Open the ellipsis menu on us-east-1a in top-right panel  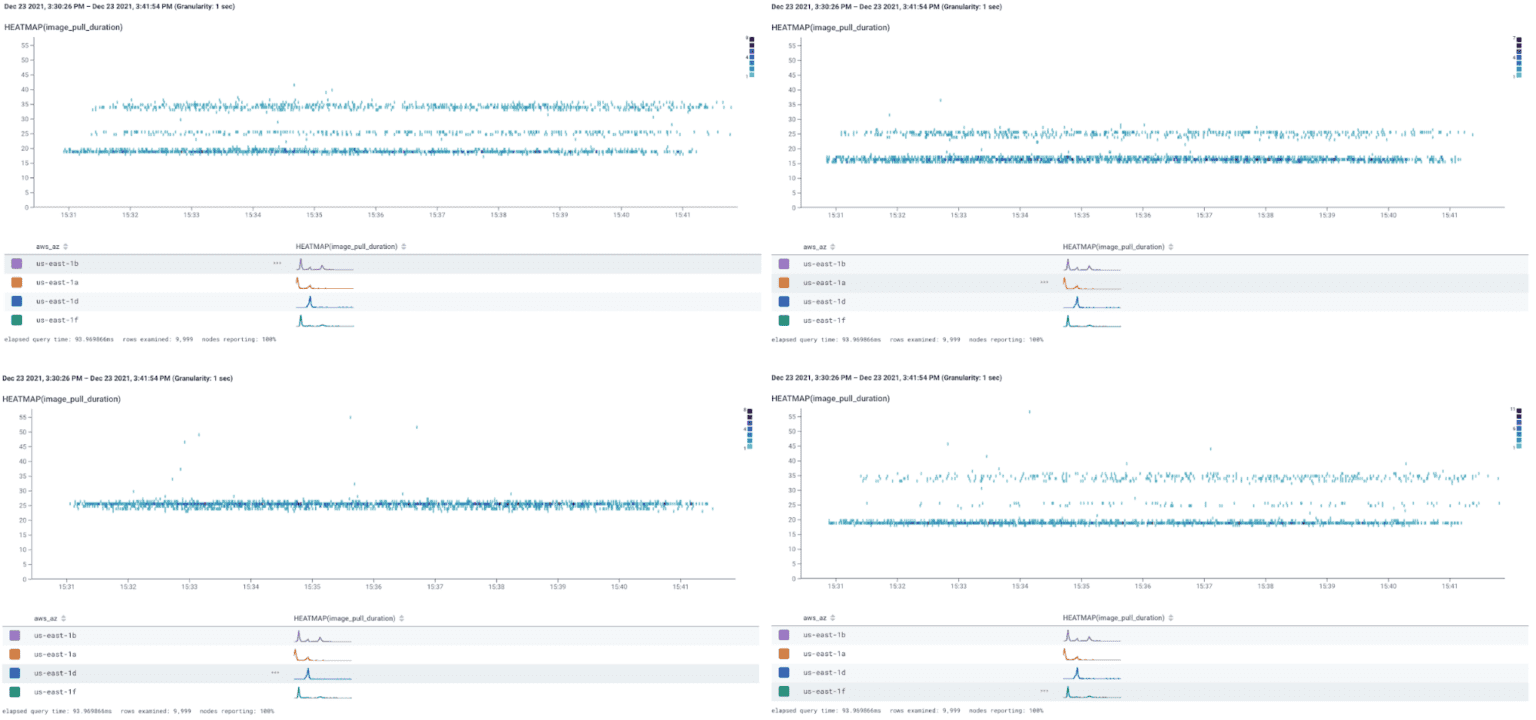1044,282
